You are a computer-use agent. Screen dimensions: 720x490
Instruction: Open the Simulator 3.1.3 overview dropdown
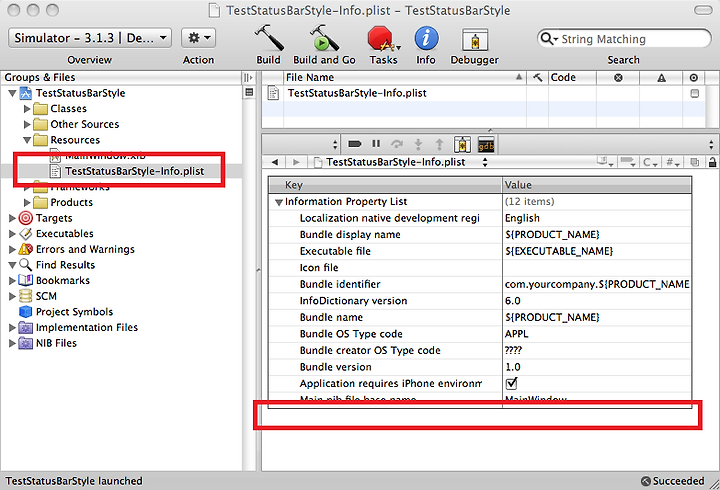90,38
